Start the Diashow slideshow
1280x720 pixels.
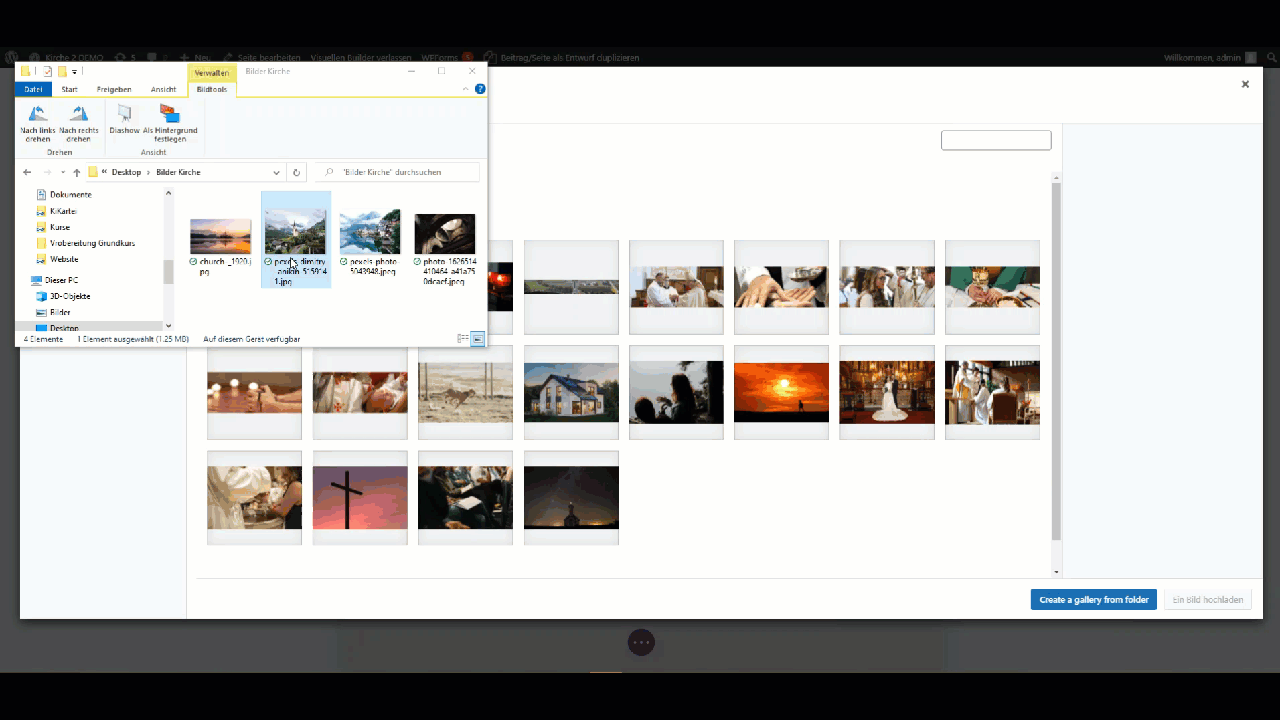tap(124, 115)
